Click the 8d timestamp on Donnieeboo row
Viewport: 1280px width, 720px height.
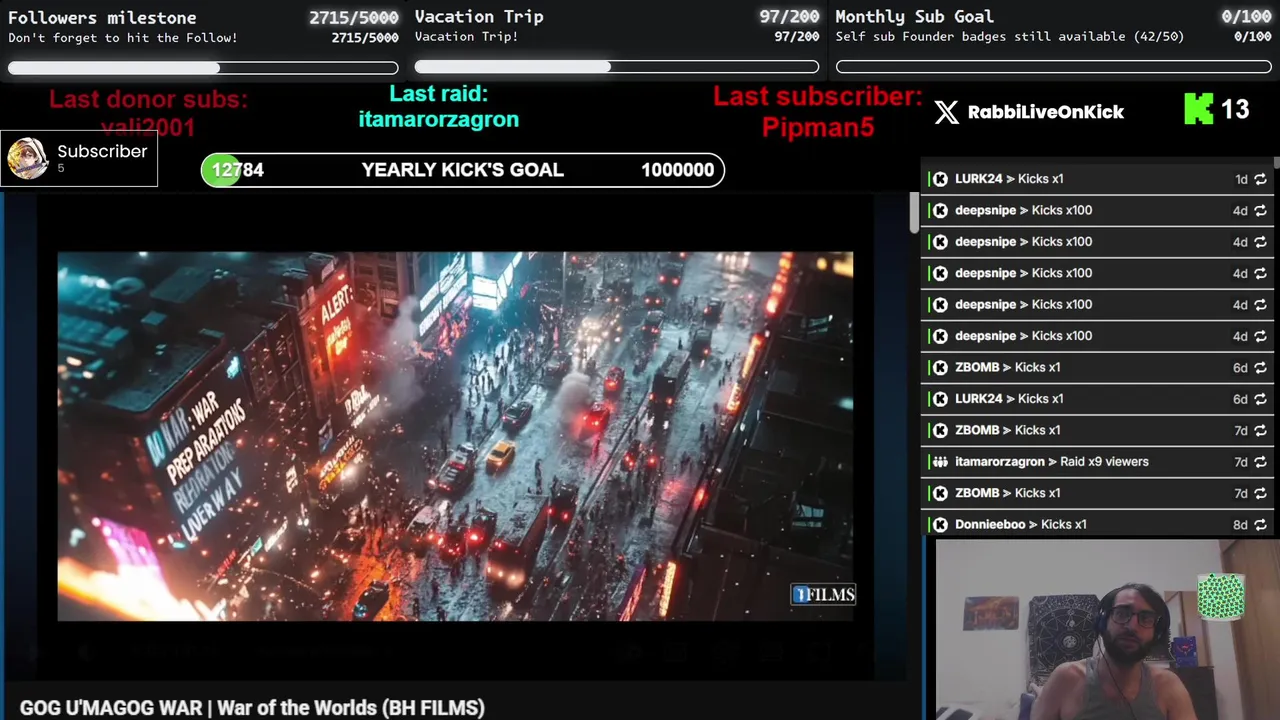point(1240,525)
